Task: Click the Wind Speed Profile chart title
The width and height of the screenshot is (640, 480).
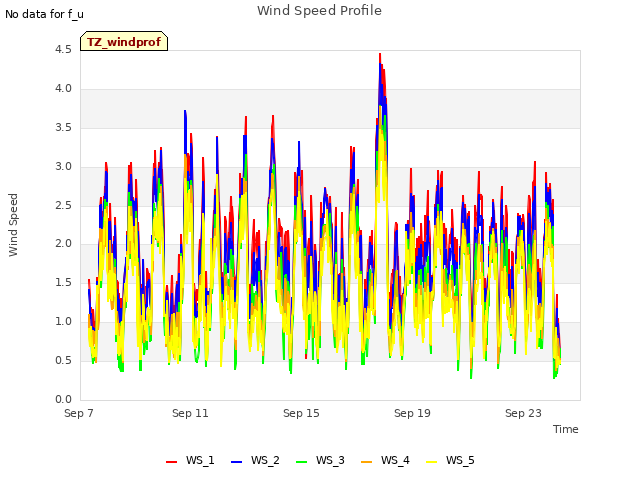Action: click(319, 11)
